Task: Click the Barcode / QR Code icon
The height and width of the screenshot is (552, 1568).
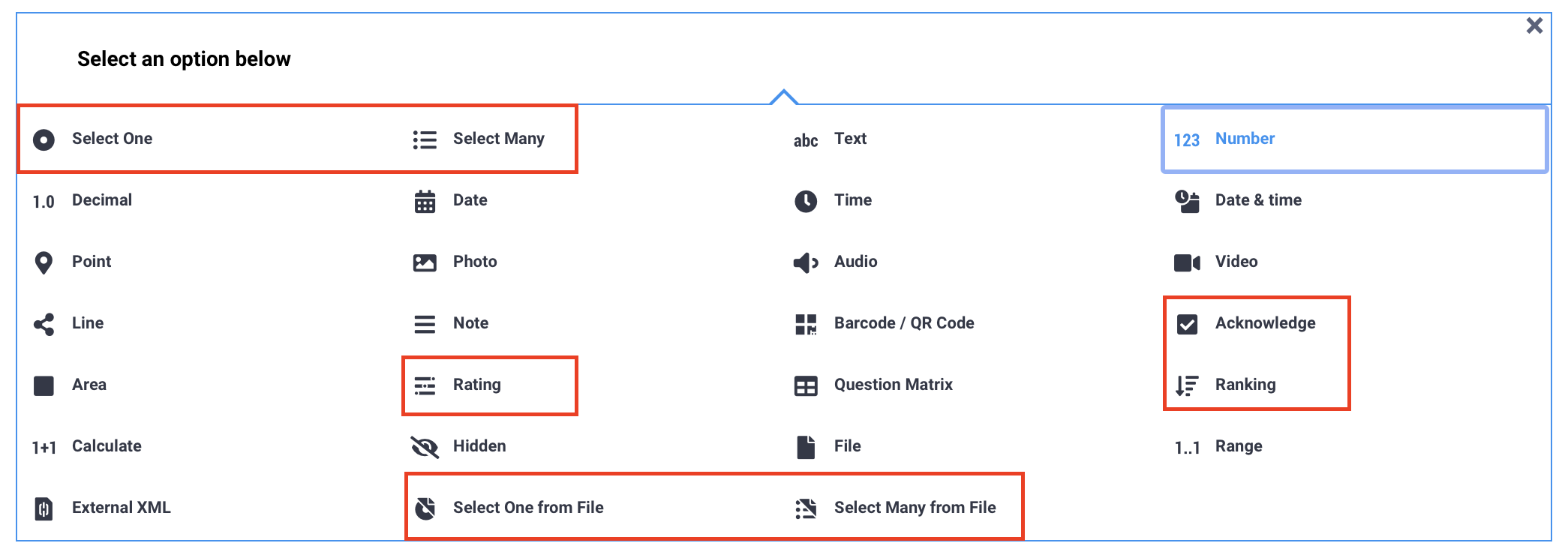Action: point(805,323)
